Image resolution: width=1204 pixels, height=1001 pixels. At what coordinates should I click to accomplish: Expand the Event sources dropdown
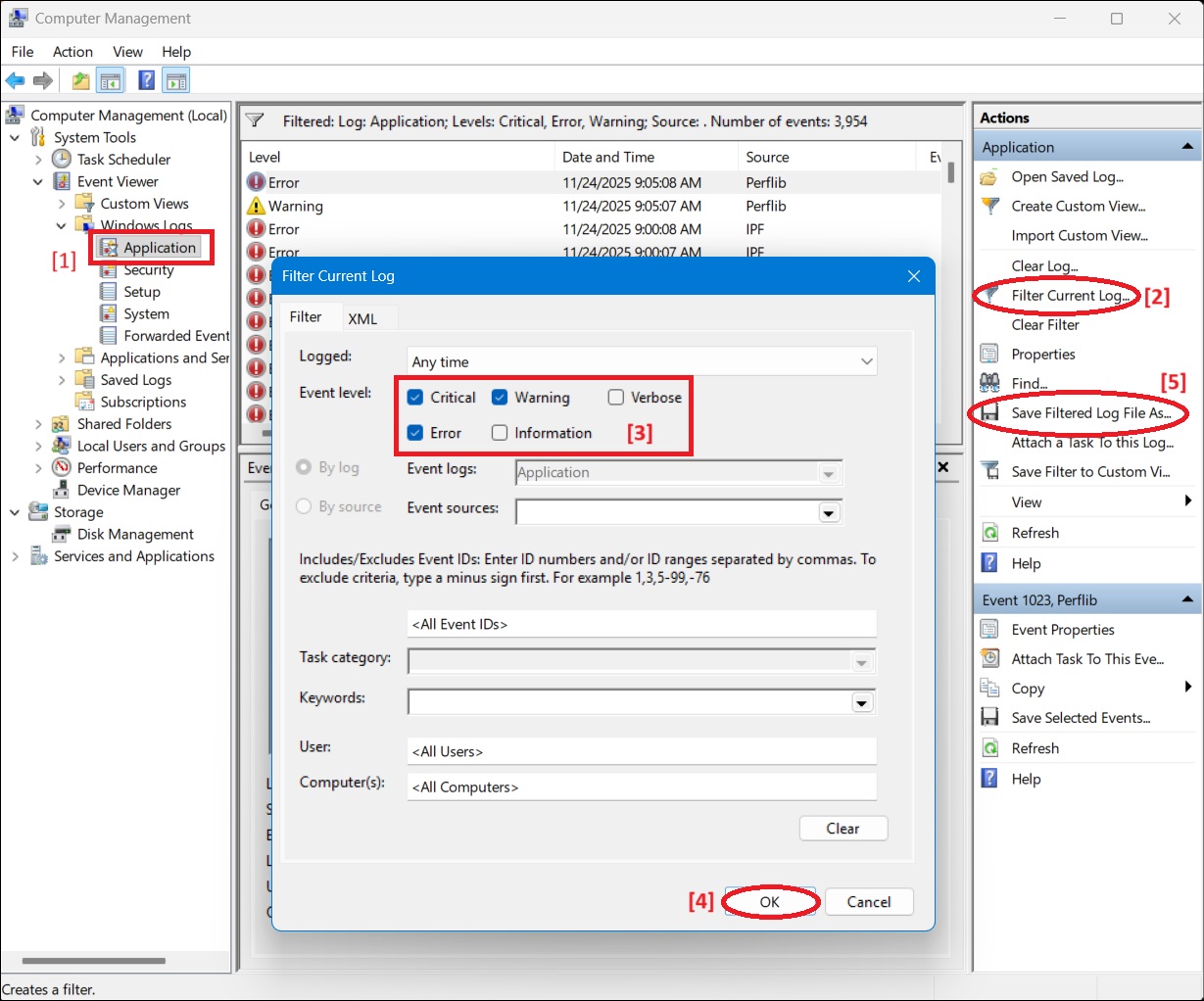829,512
